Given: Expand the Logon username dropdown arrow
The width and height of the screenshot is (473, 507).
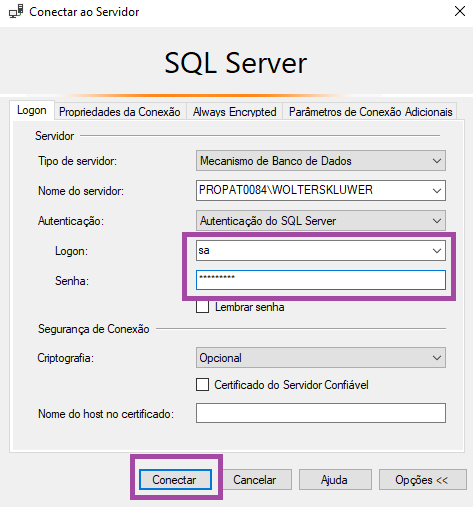Looking at the screenshot, I should coord(437,251).
